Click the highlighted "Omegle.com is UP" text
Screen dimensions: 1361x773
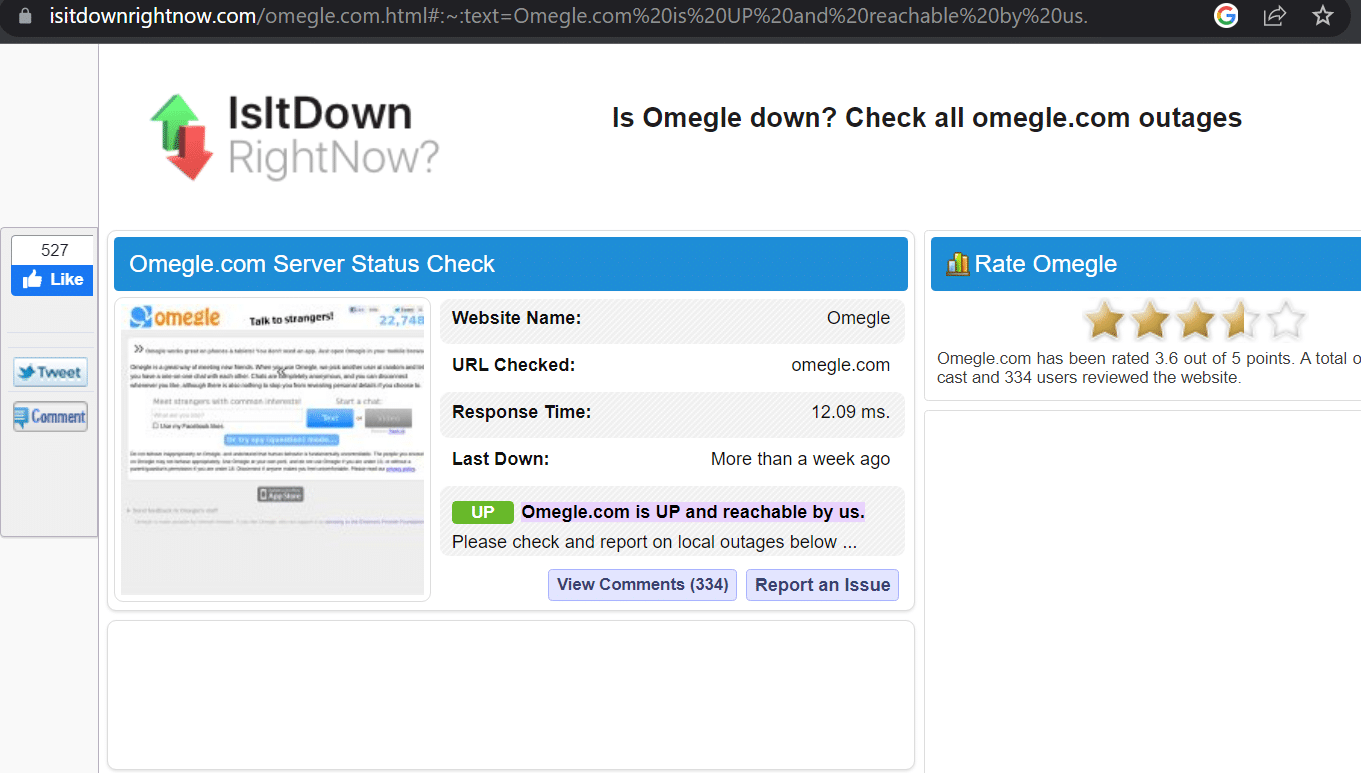[693, 512]
